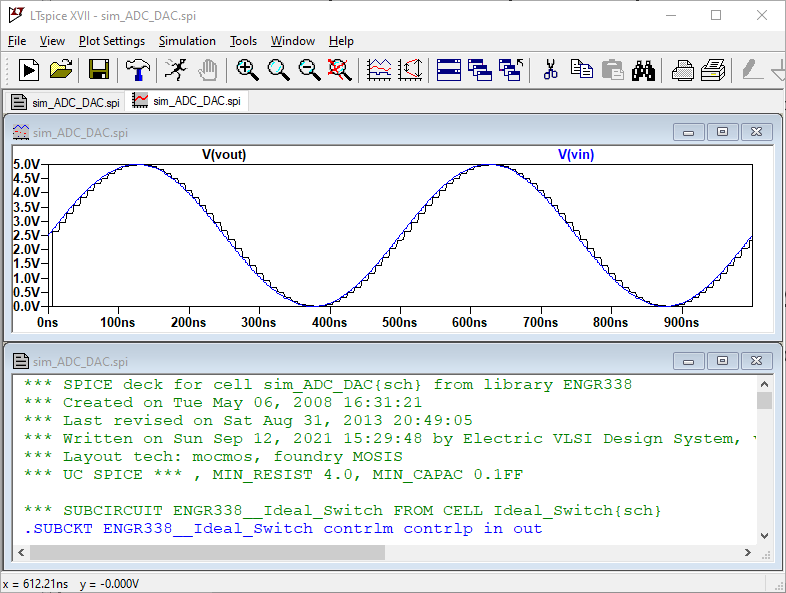Maximize the netlist text window
This screenshot has height=593, width=786.
(x=722, y=361)
